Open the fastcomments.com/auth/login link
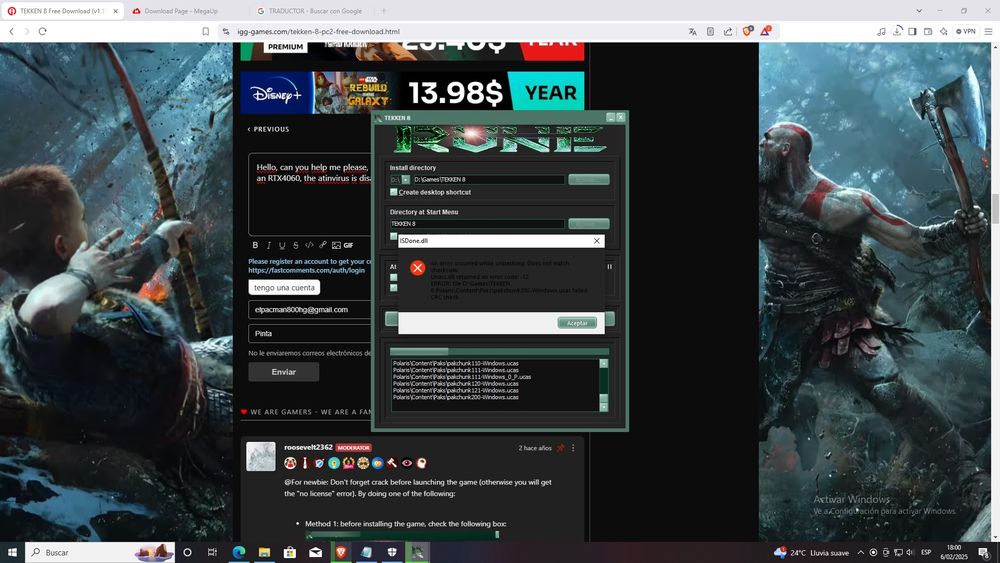Screen dimensions: 1000x563 tap(306, 270)
